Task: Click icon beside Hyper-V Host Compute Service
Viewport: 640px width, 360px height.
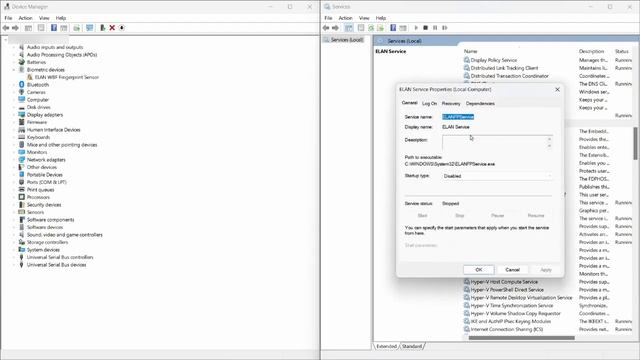Action: [467, 282]
